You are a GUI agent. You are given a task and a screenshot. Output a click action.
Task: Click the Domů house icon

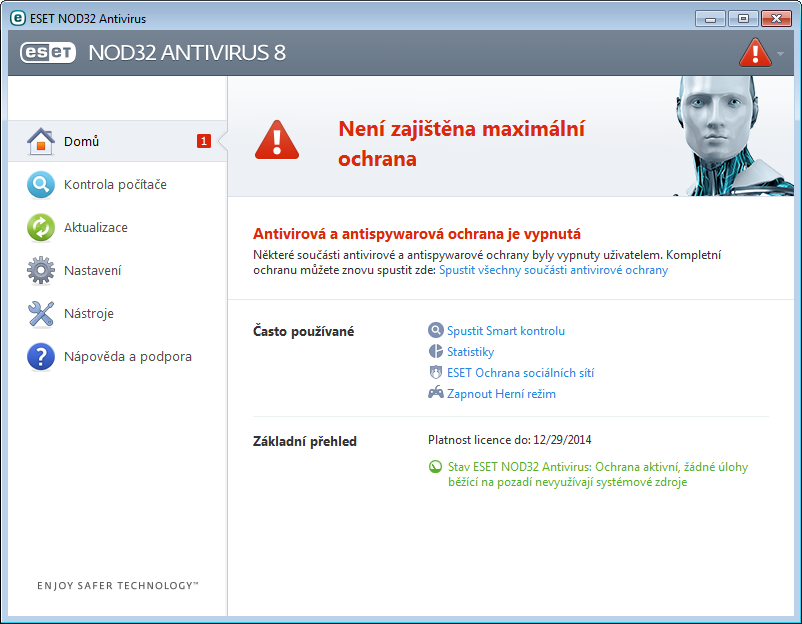[41, 141]
